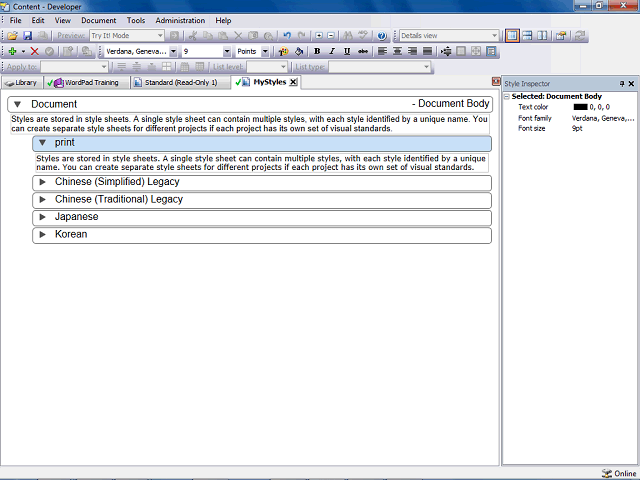Expand Chinese (Traditional) Legacy section

pos(42,200)
